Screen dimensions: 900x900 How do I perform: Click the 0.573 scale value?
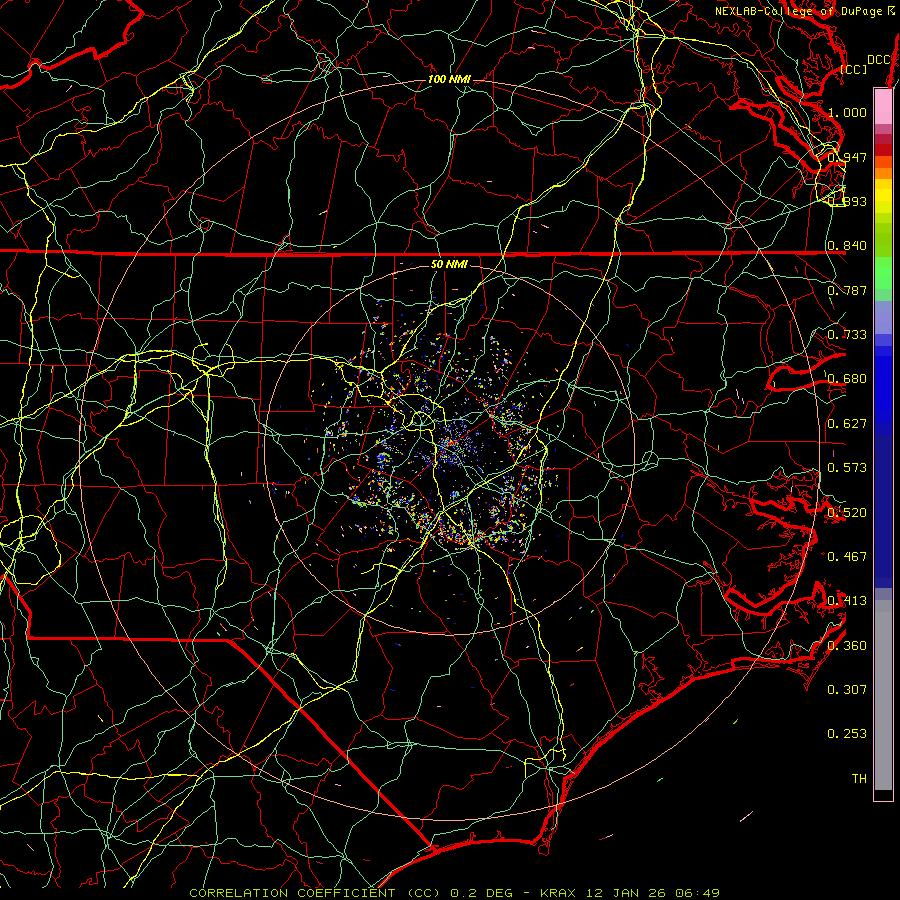coord(847,468)
